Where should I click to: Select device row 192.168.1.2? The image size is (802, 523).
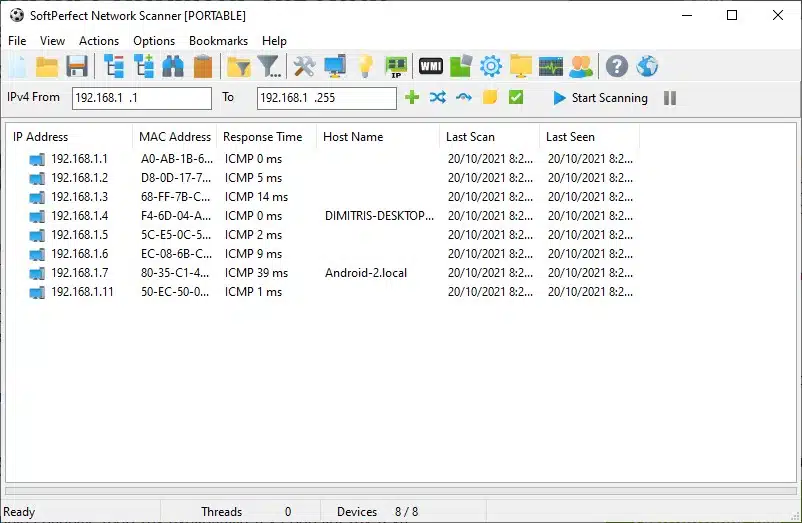[324, 178]
